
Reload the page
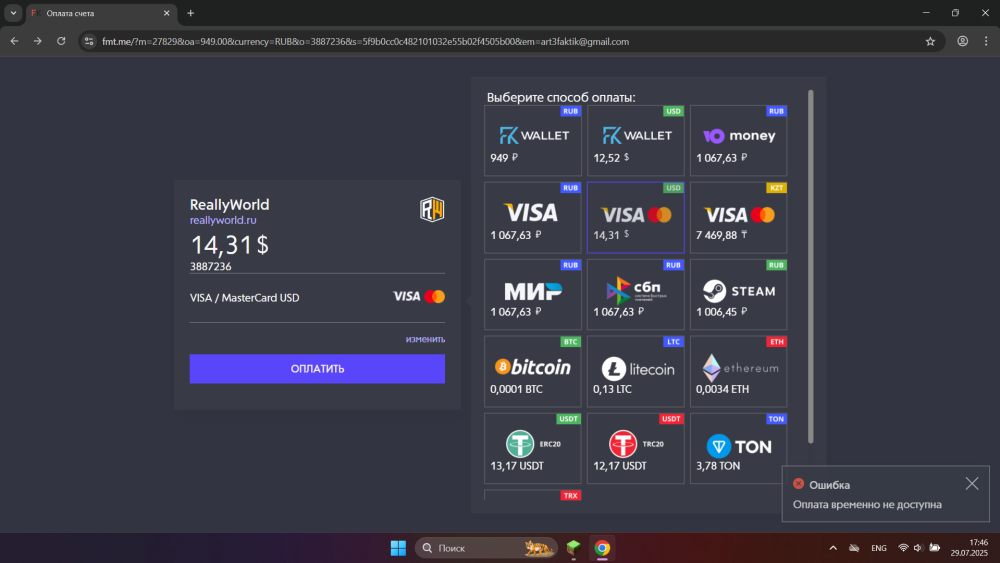coord(61,41)
